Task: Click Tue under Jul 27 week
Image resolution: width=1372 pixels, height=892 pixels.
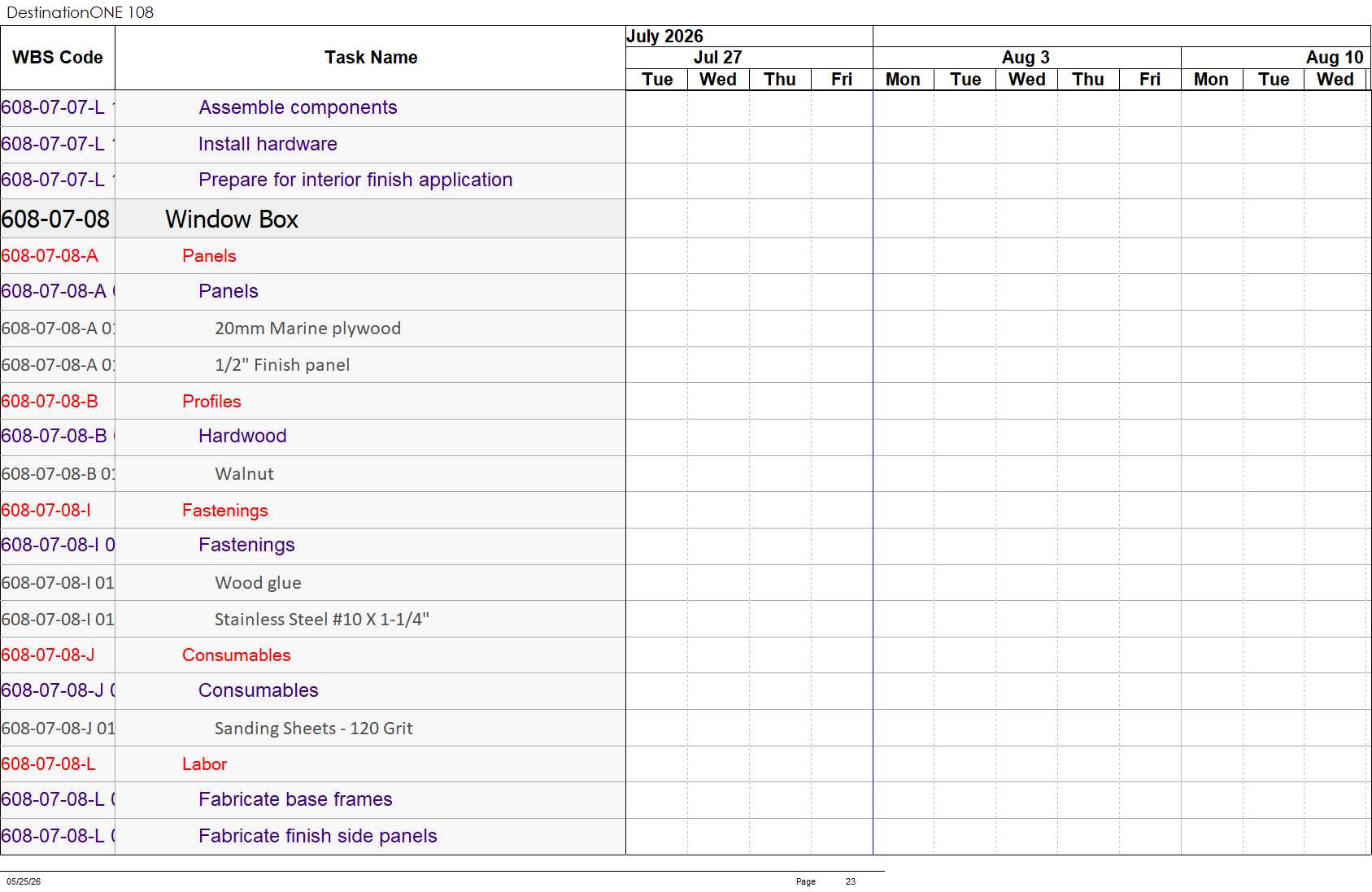Action: 657,80
